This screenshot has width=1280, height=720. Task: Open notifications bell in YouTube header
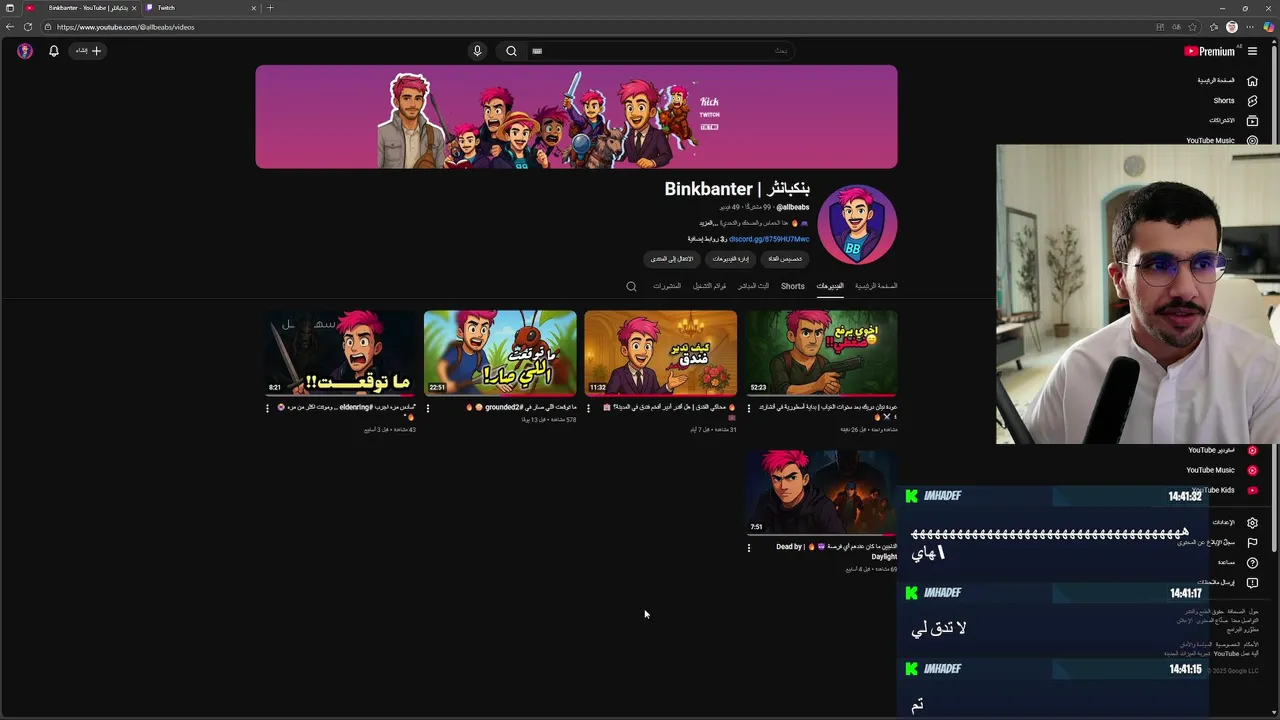(54, 51)
